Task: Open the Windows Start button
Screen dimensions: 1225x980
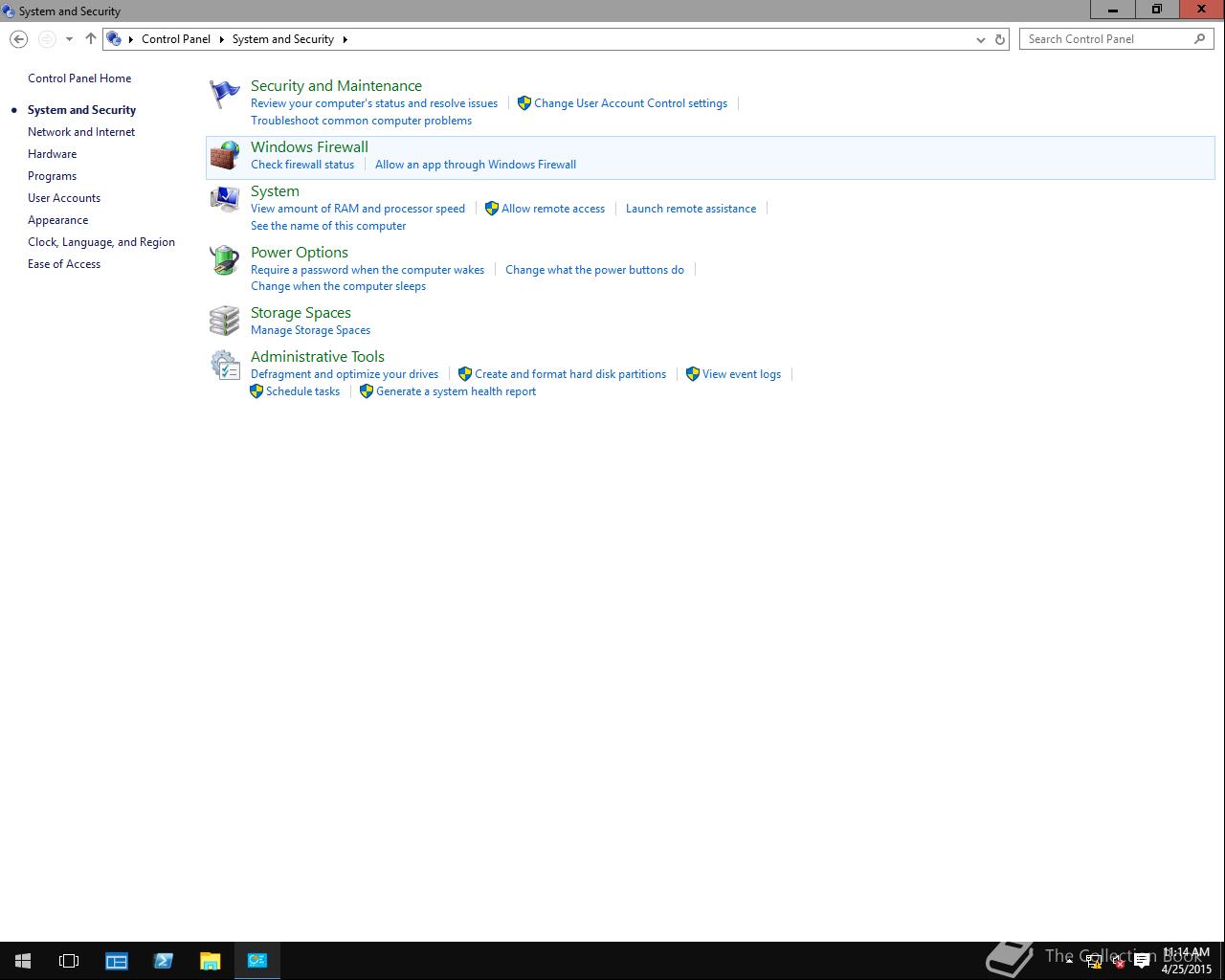Action: [23, 961]
